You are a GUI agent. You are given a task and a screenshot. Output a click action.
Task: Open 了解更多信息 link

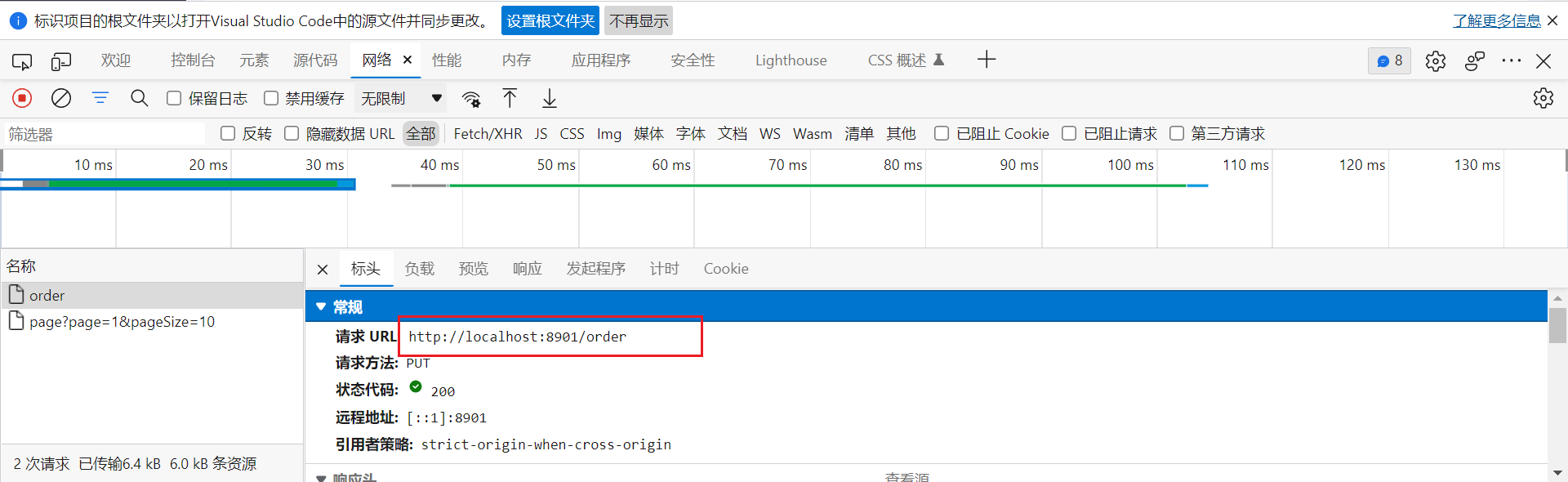(1496, 20)
